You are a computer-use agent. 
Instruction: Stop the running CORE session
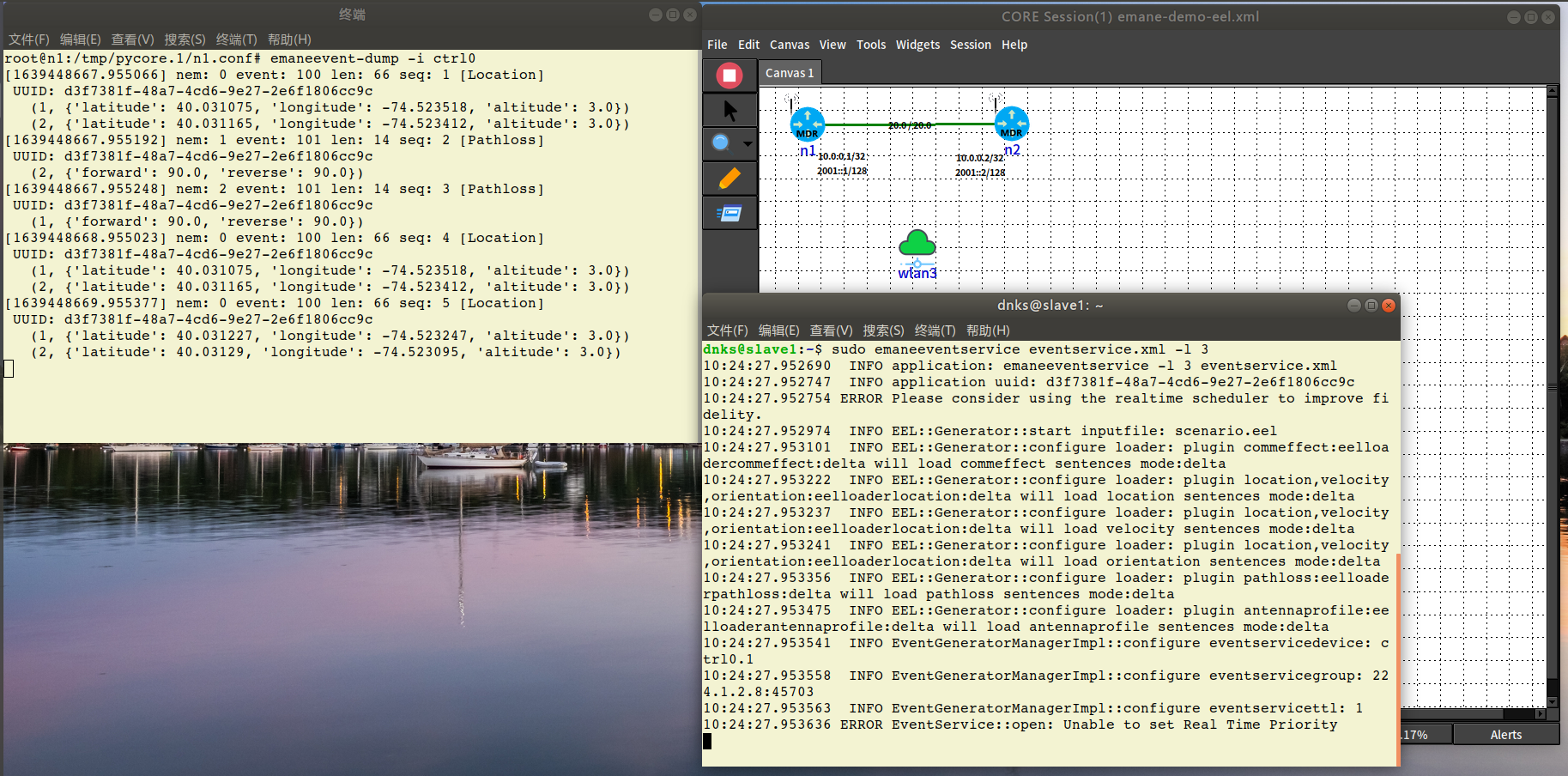click(x=730, y=76)
